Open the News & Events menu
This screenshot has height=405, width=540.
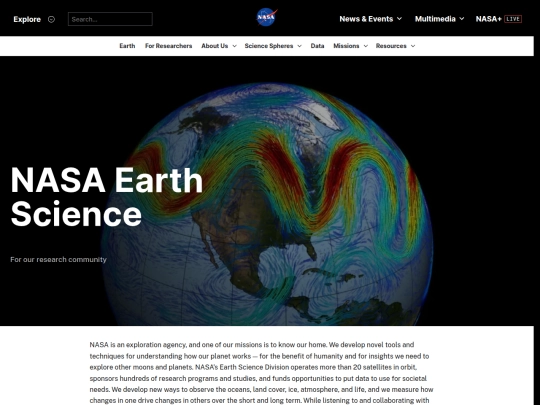(x=366, y=19)
